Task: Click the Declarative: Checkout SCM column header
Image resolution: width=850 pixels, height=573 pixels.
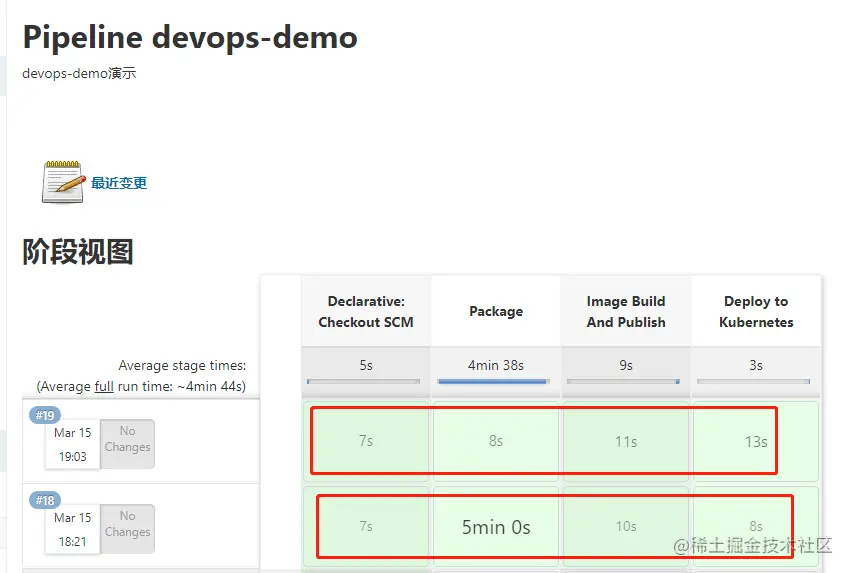Action: click(x=366, y=311)
